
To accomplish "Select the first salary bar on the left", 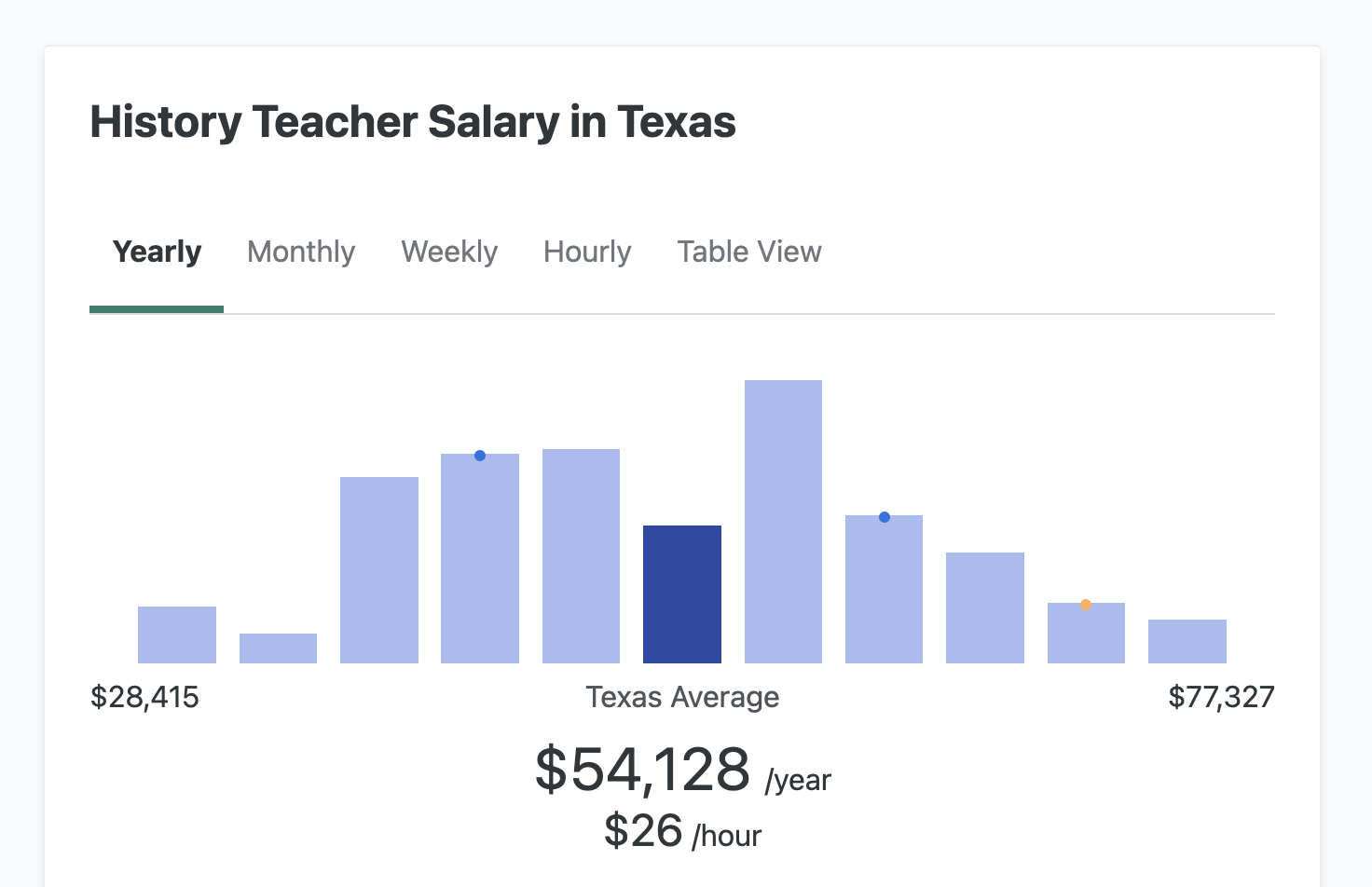I will [x=177, y=634].
